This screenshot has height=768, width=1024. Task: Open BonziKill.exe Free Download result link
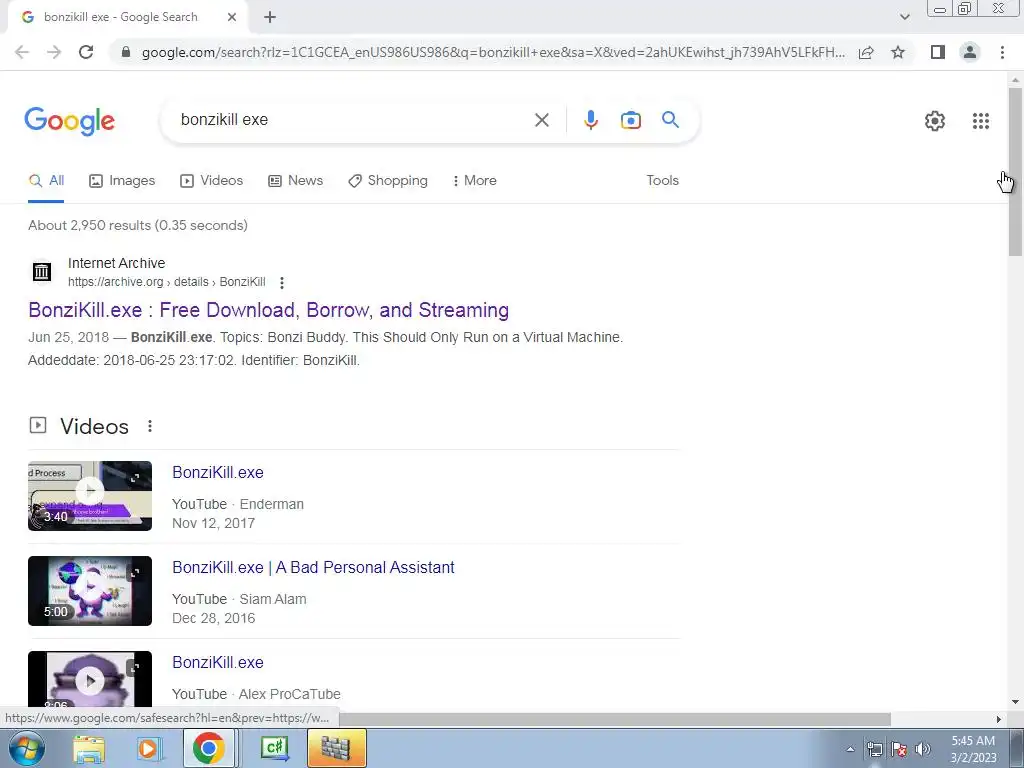pyautogui.click(x=268, y=310)
